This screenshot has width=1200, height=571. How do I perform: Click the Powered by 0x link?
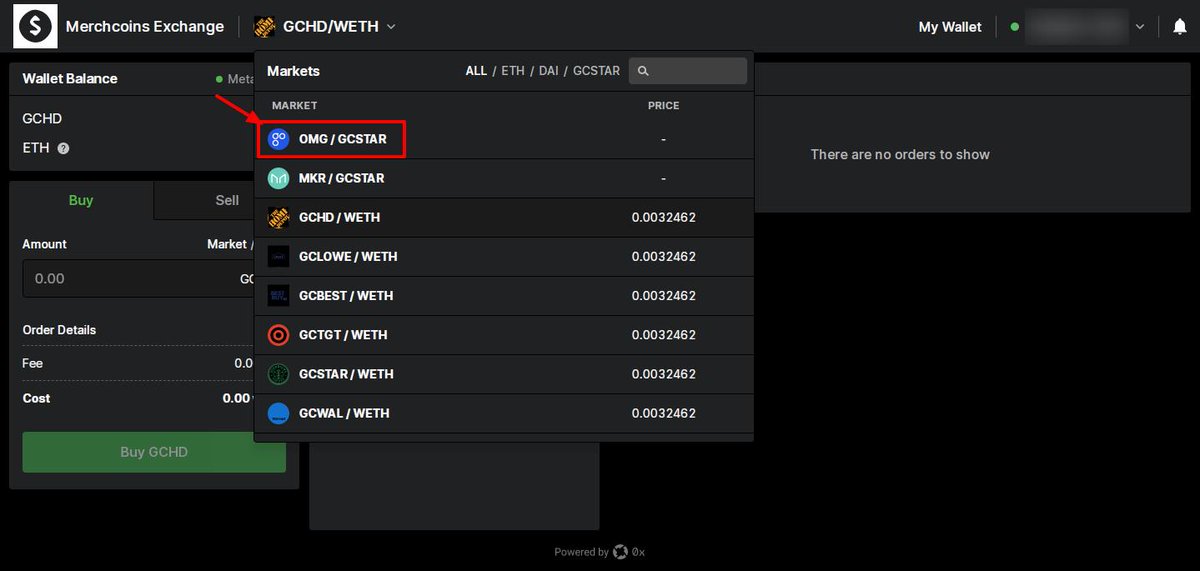pyautogui.click(x=600, y=552)
